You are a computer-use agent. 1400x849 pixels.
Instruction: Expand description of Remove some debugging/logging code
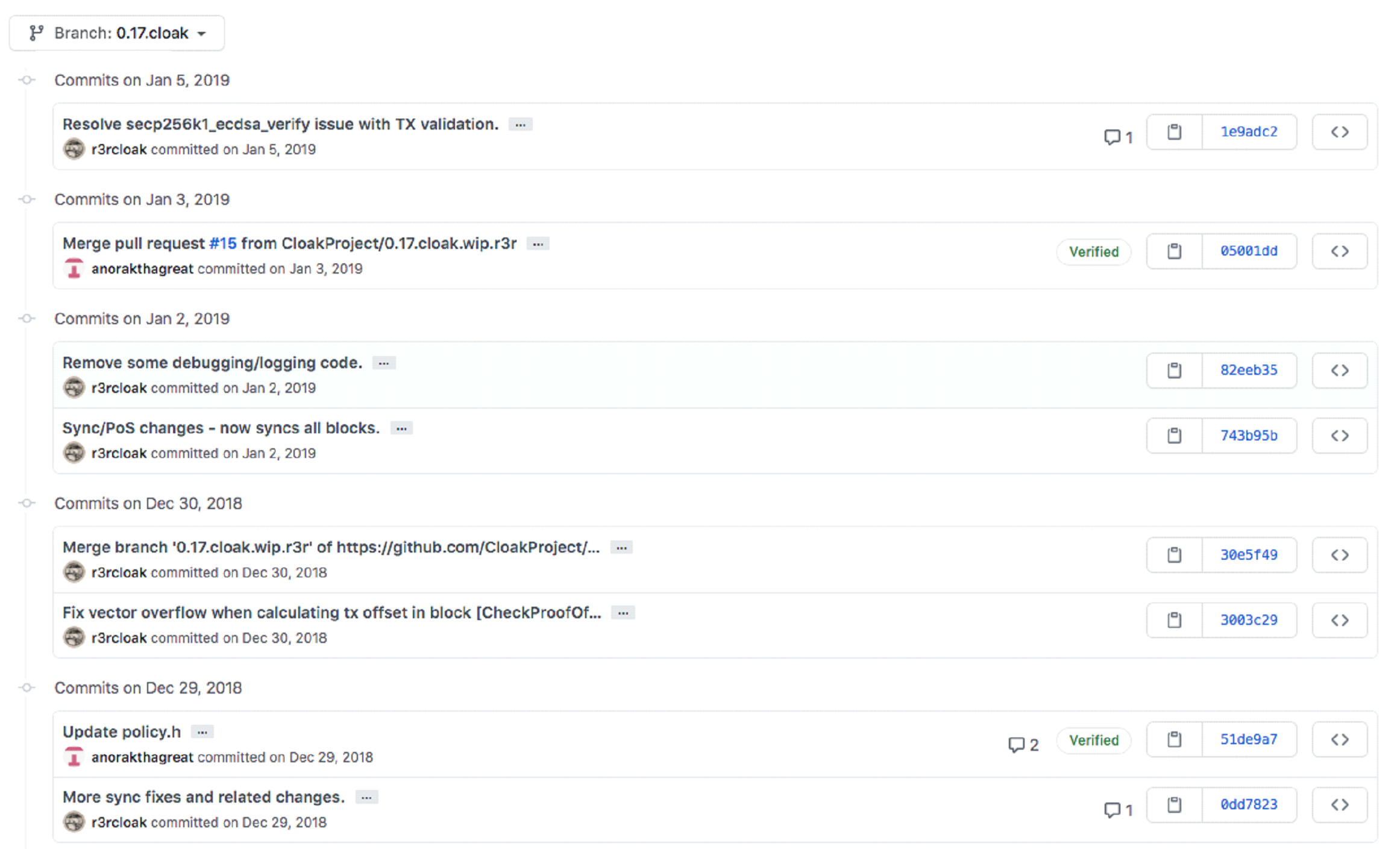384,363
